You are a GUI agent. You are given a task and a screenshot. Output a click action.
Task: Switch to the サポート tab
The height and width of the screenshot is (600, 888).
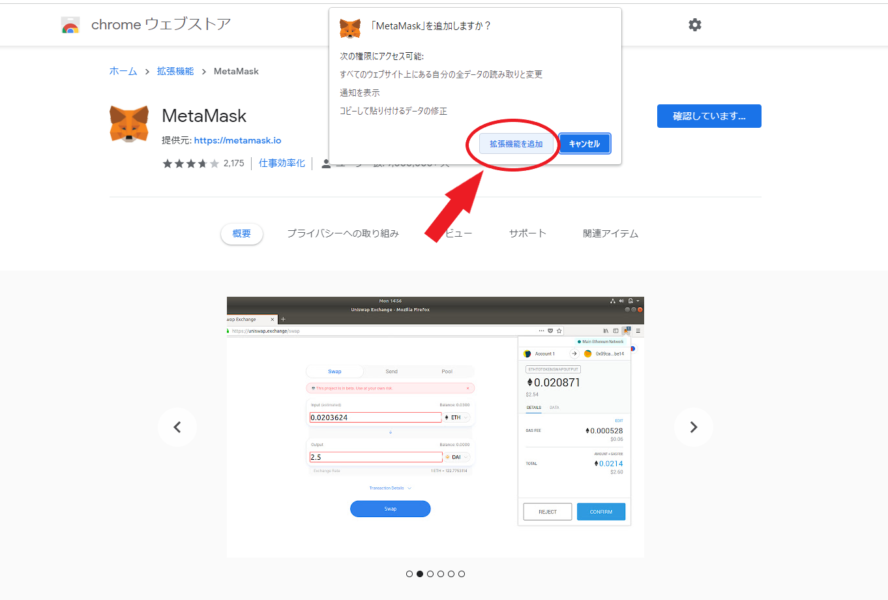(x=528, y=233)
